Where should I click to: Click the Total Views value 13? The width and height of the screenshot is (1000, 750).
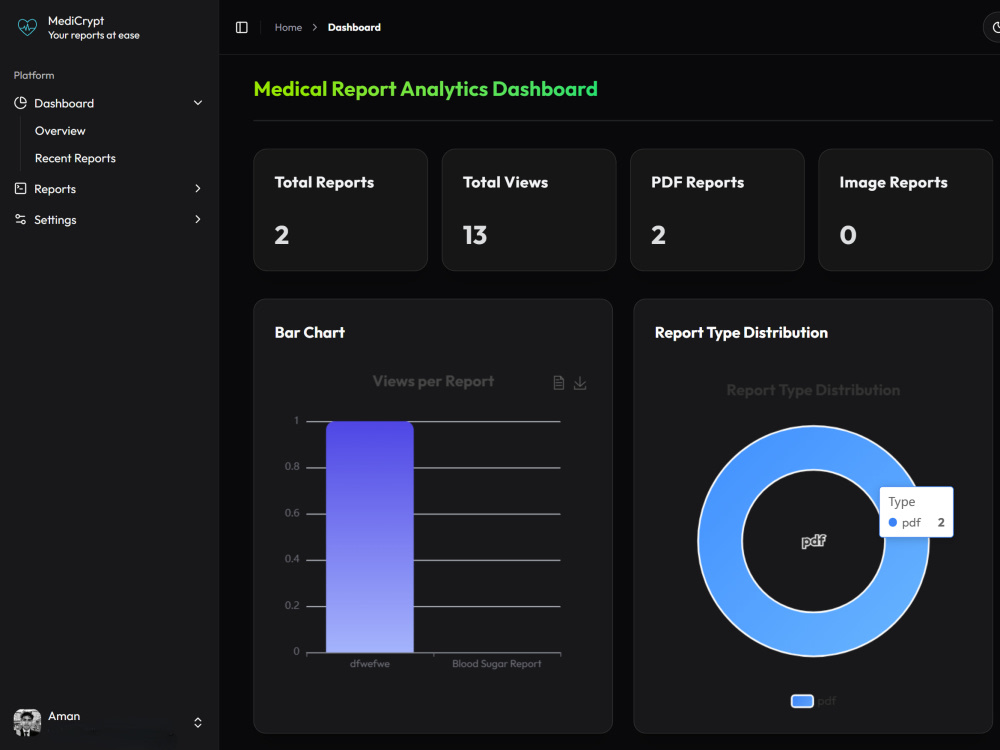click(x=475, y=235)
